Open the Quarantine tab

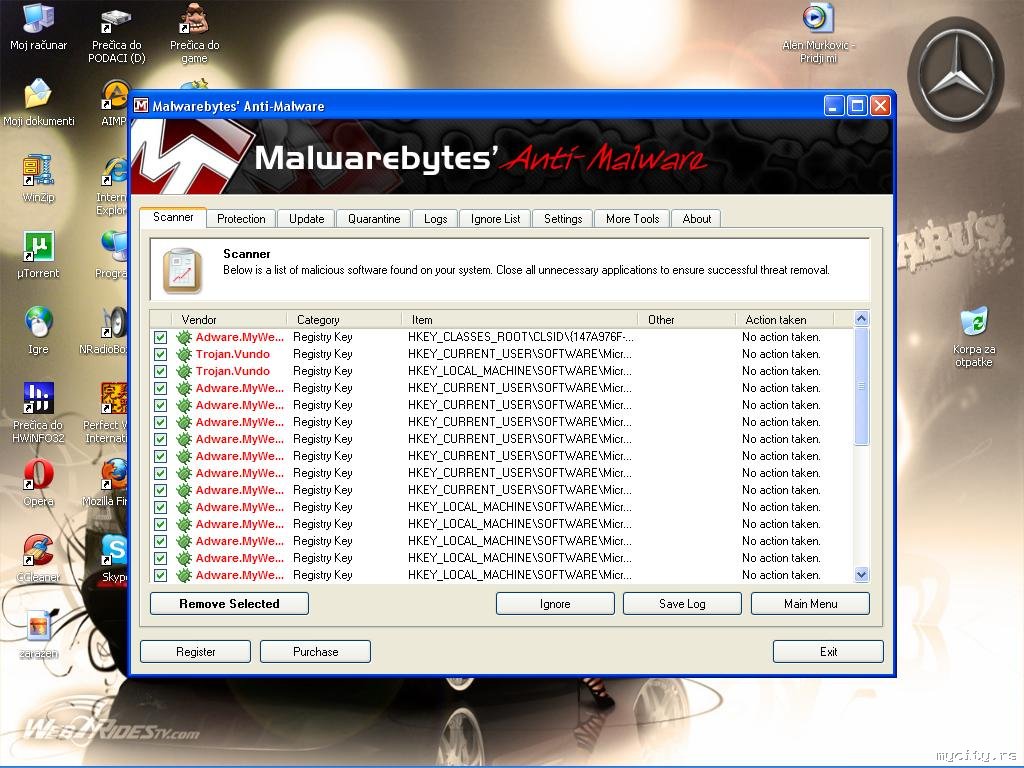point(374,219)
